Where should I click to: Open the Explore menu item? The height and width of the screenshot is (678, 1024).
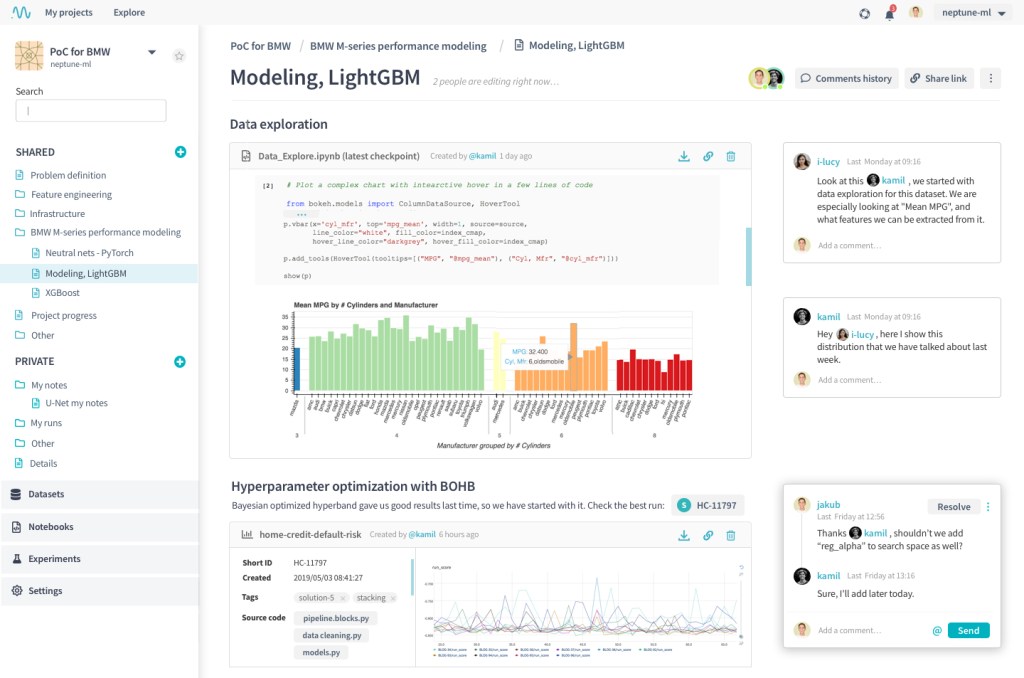coord(129,12)
